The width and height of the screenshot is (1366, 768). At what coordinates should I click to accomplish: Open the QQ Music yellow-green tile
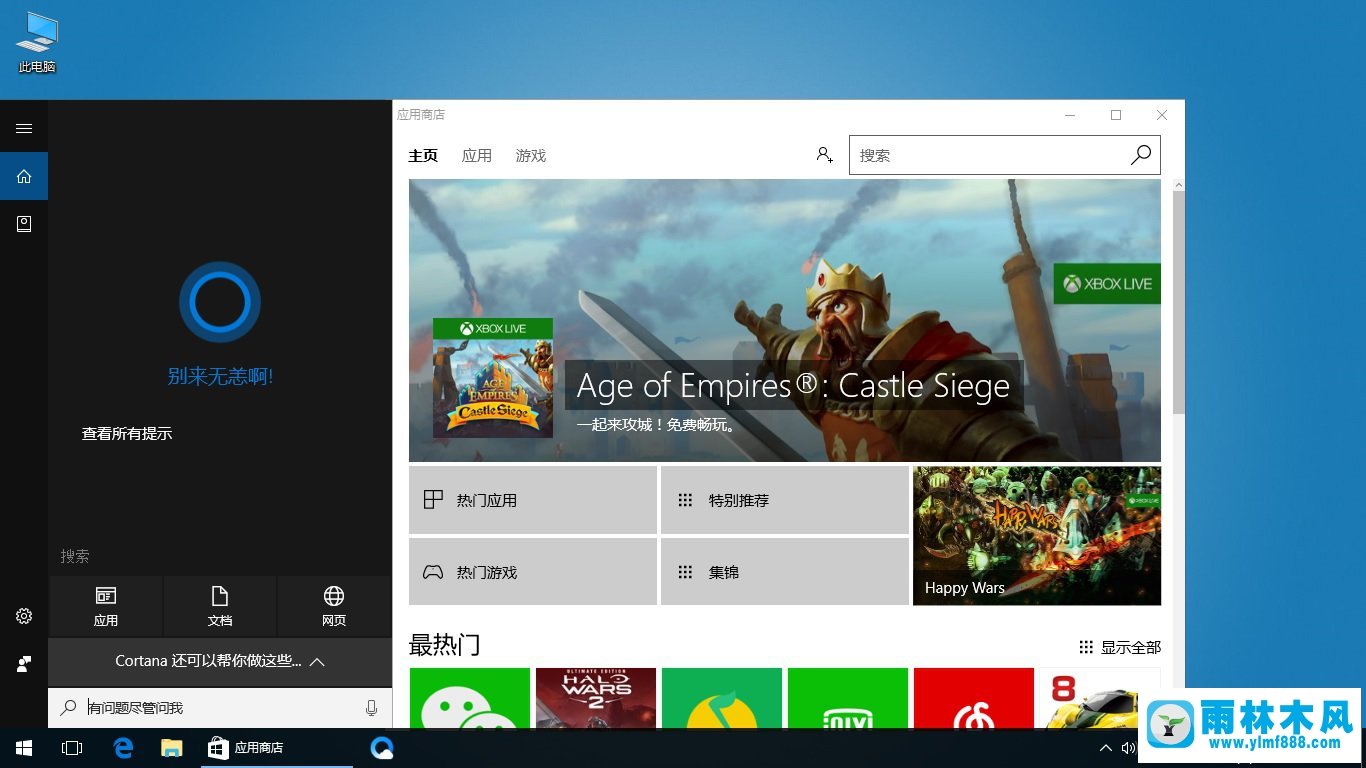pos(722,698)
